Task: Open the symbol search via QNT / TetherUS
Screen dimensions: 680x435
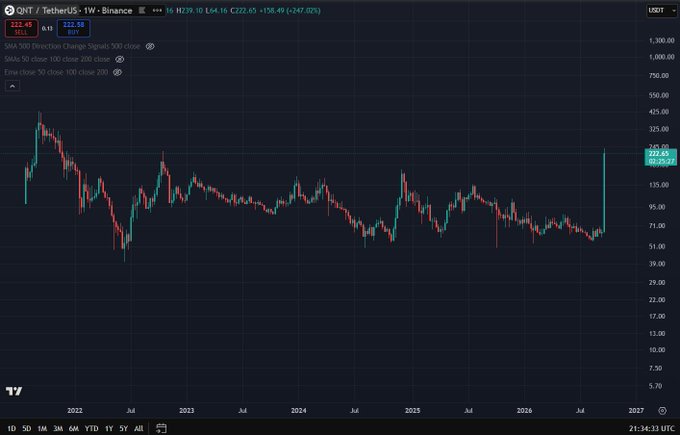Action: 47,10
